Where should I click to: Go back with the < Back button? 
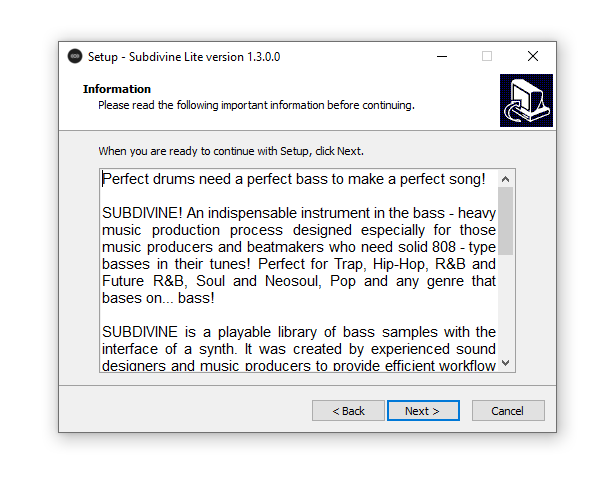click(x=348, y=411)
